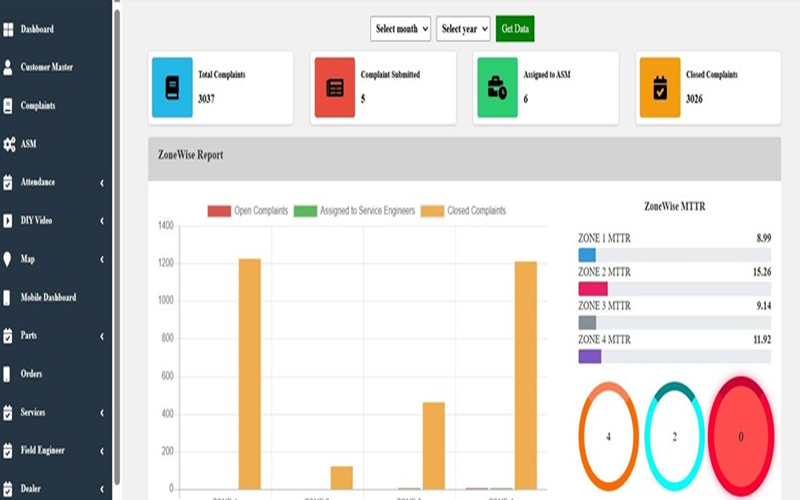Click the Dealer calendar icon
The width and height of the screenshot is (800, 500).
tap(8, 489)
